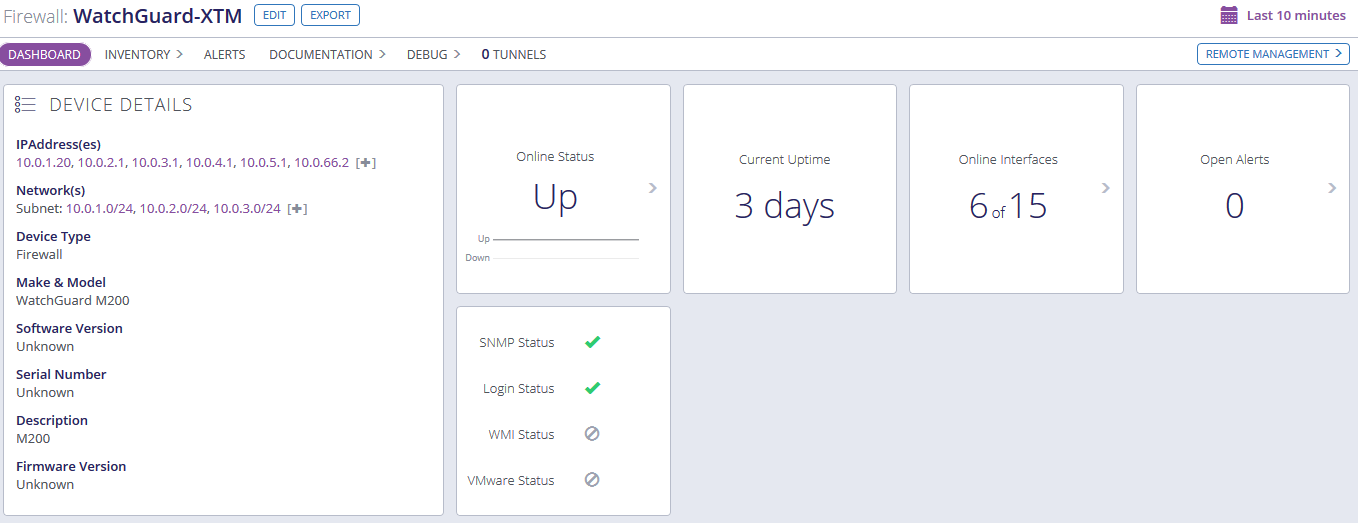The width and height of the screenshot is (1358, 523).
Task: Open Remote Management
Action: 1273,54
